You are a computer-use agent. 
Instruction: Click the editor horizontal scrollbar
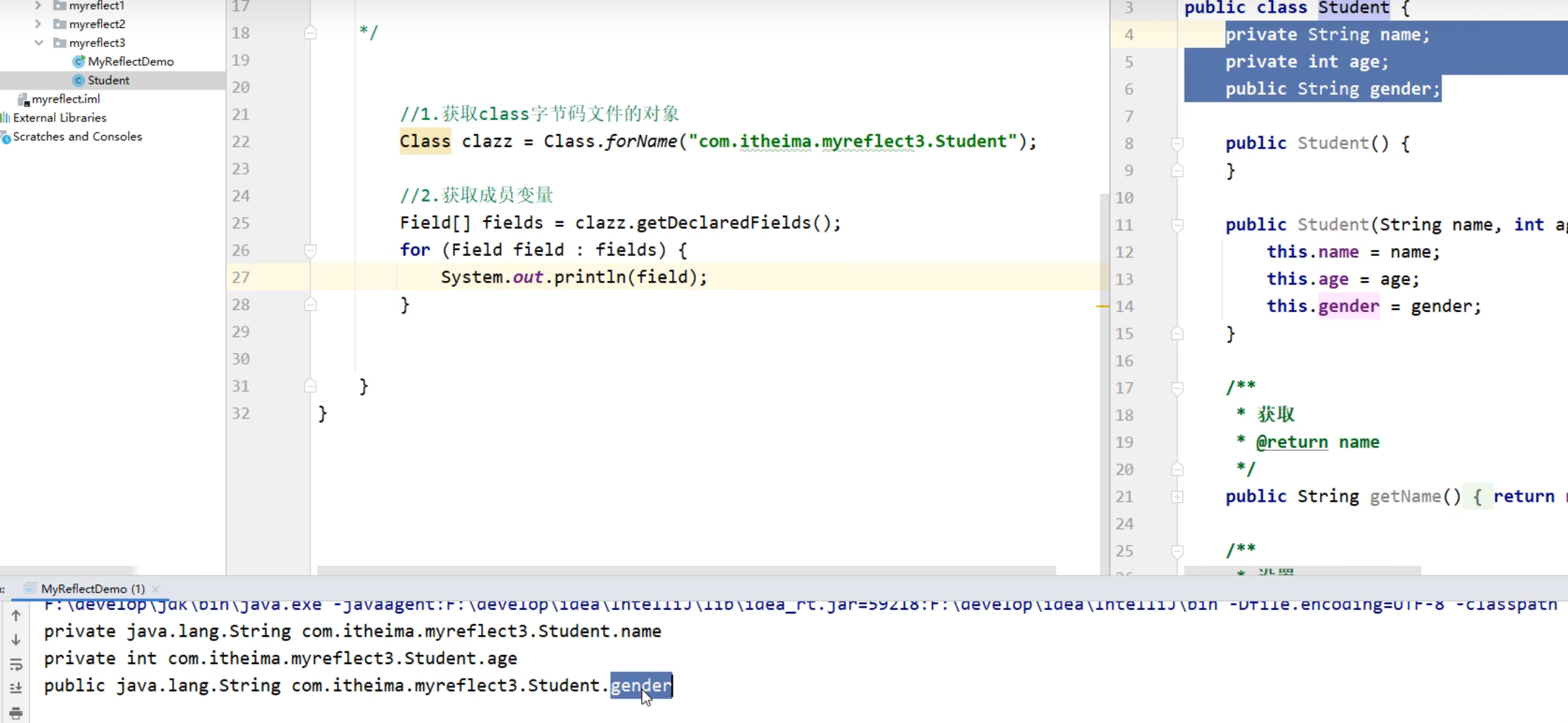686,570
